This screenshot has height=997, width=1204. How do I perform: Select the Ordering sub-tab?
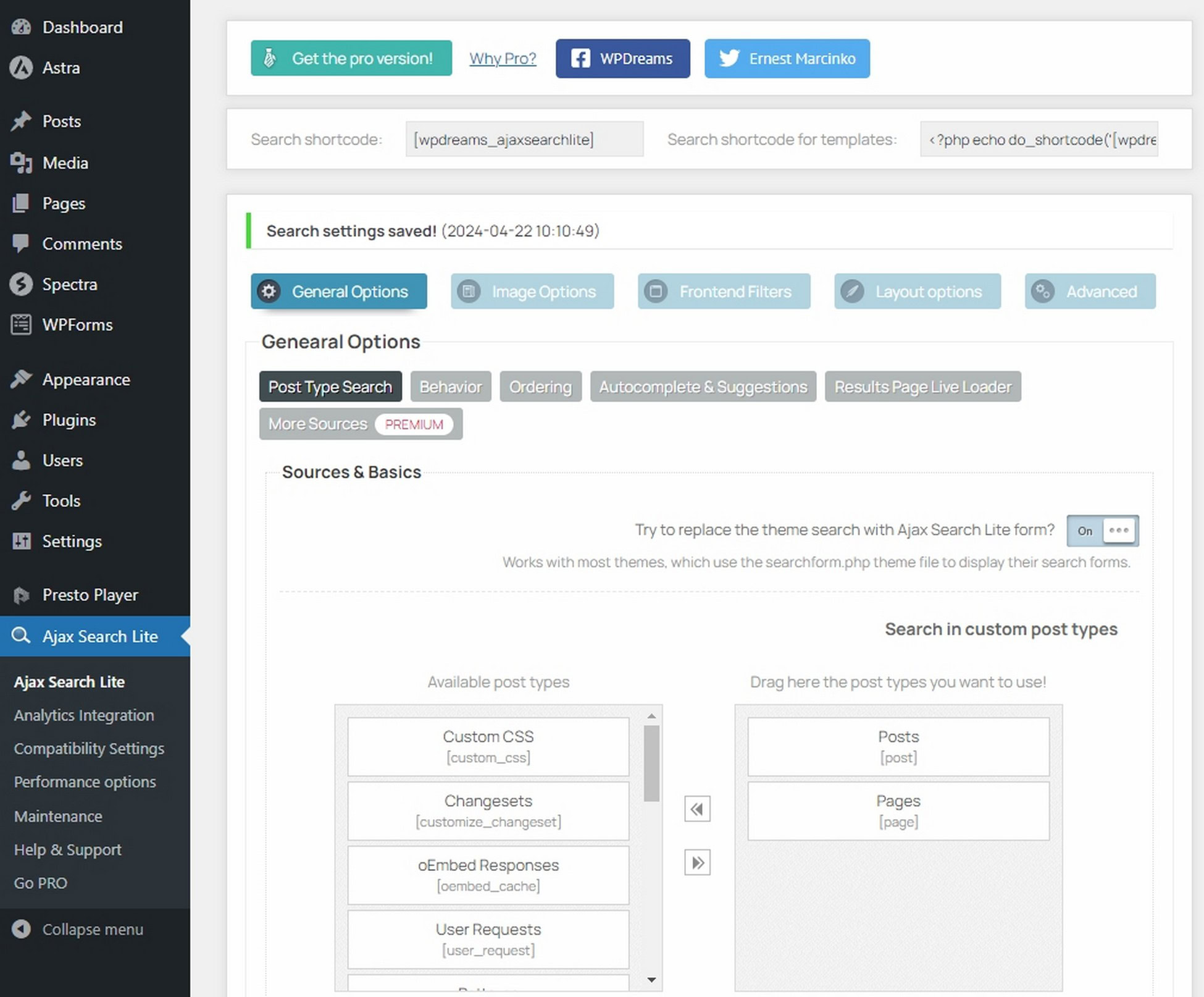[540, 387]
